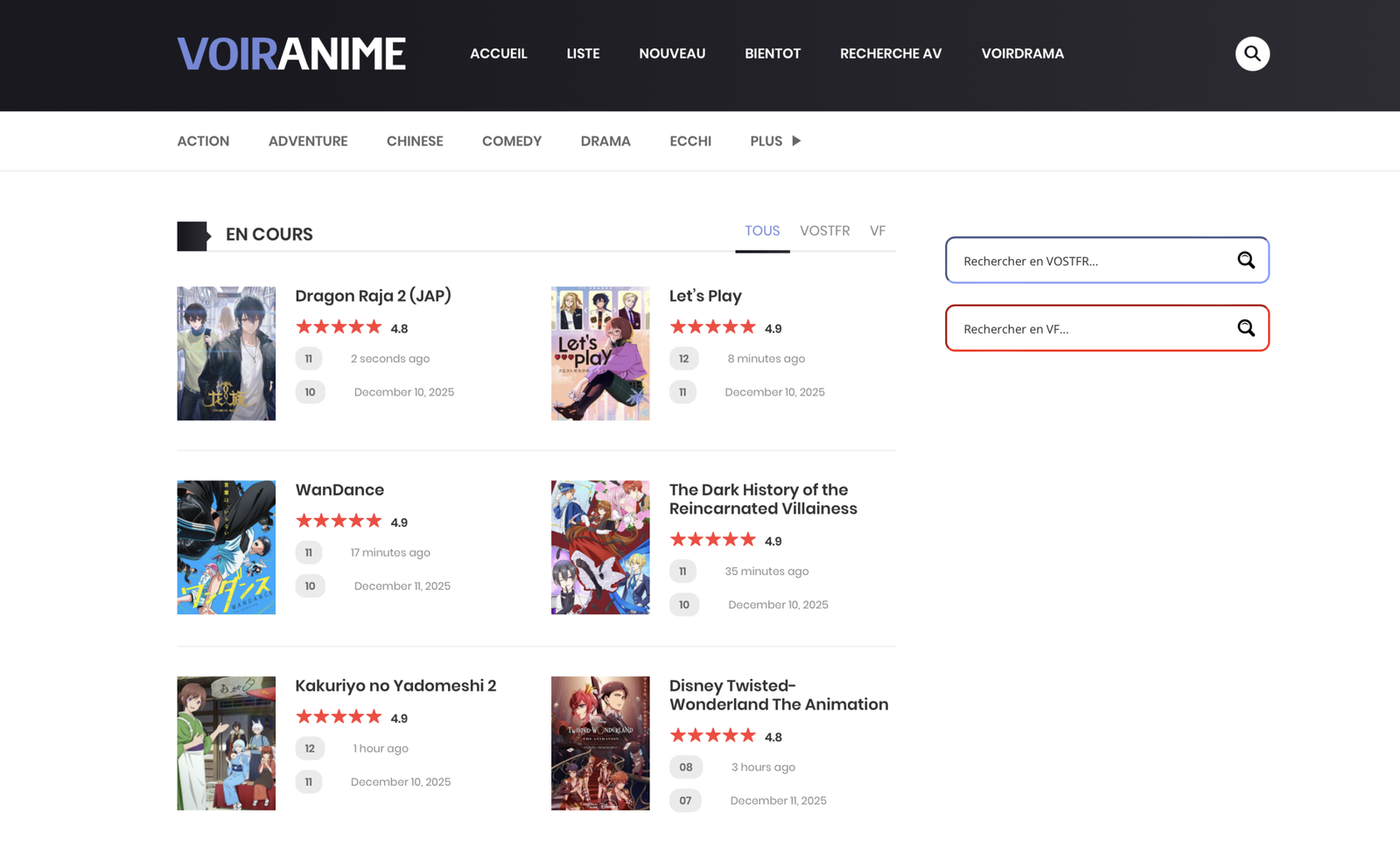Select the TOUS filter tab
Viewport: 1400px width, 841px height.
point(761,231)
